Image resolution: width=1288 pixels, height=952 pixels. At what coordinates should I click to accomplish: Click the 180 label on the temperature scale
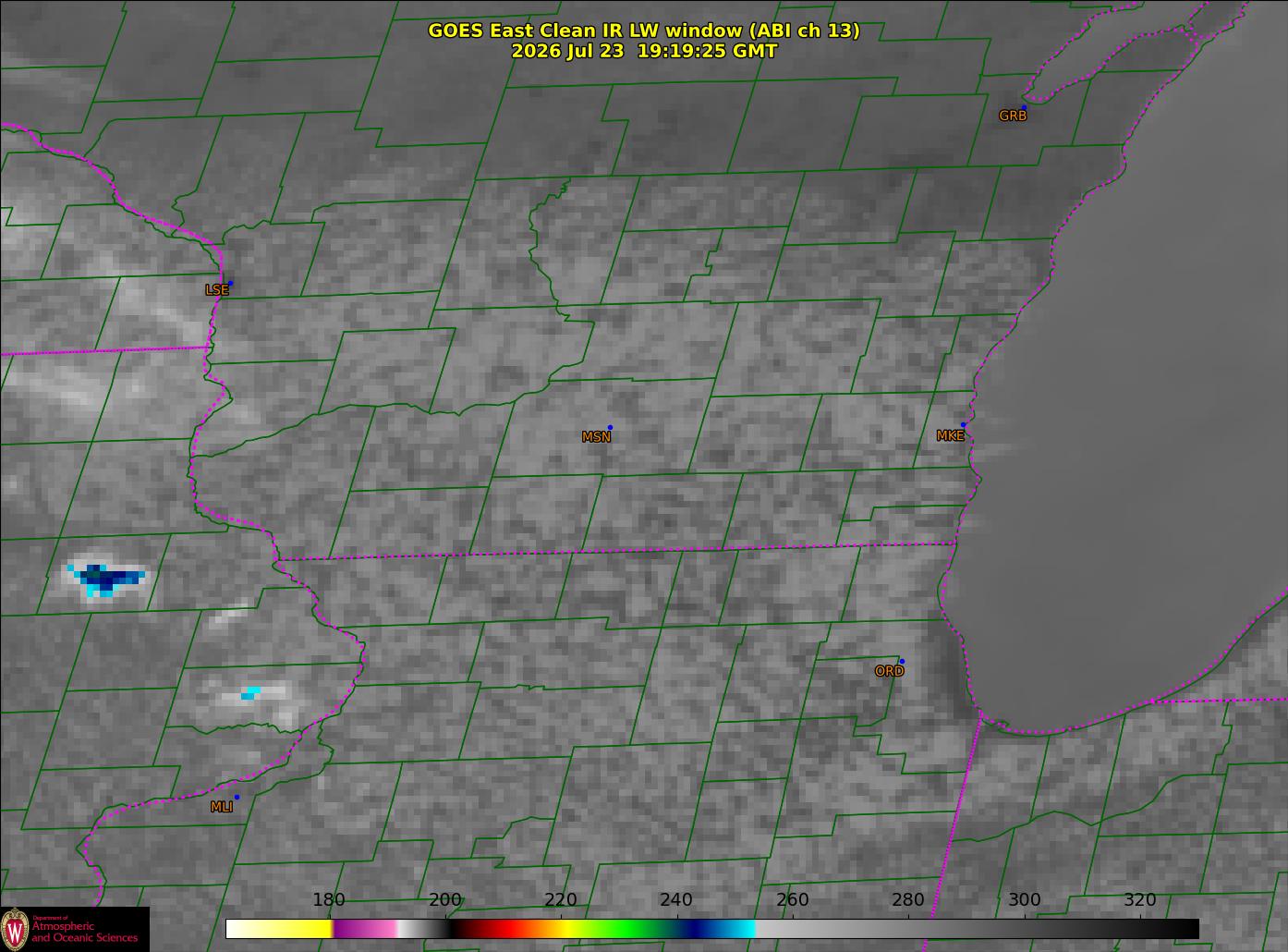(x=329, y=899)
